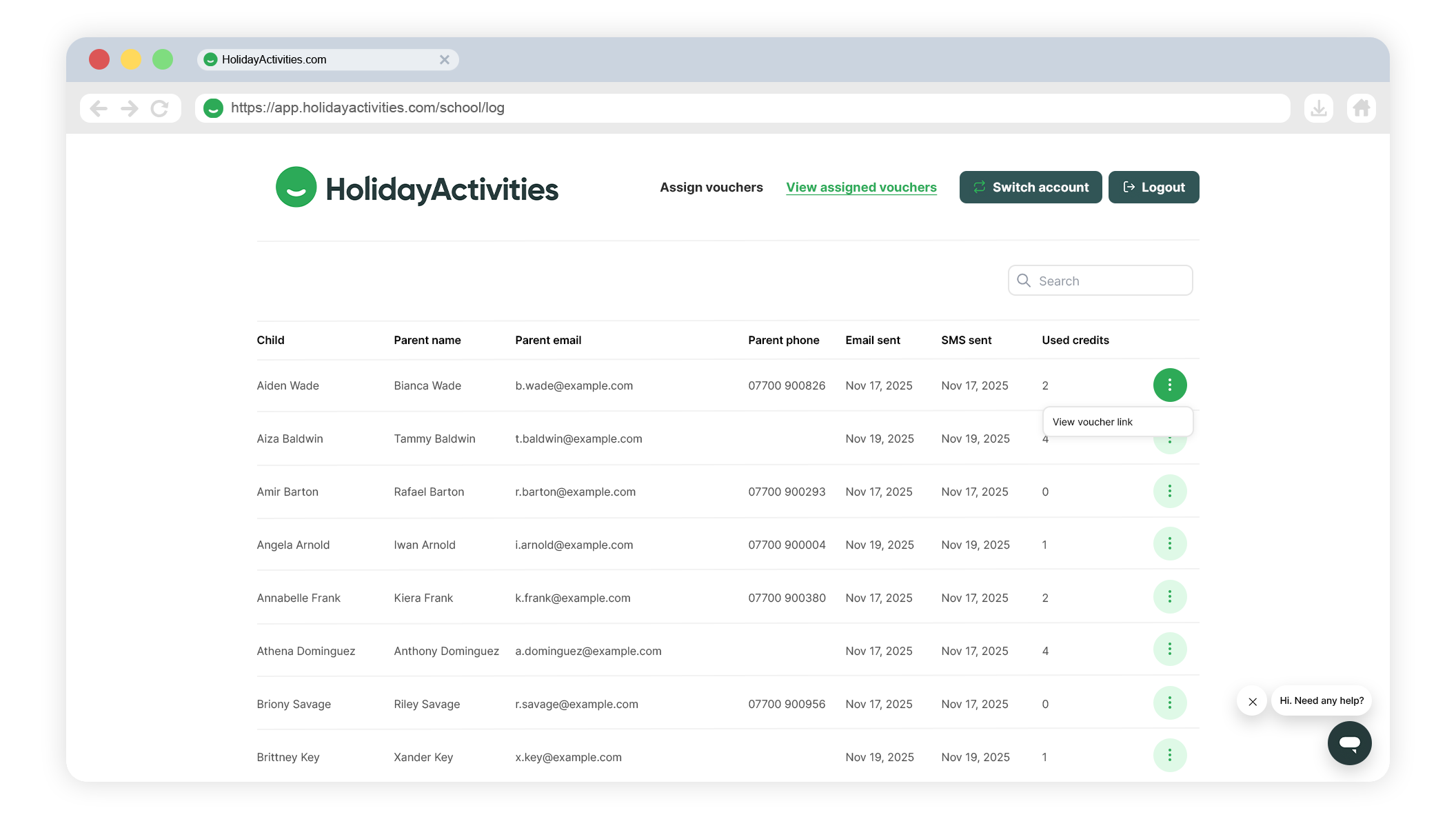Click the browser forward arrow icon
This screenshot has height=819, width=1456.
coord(130,108)
